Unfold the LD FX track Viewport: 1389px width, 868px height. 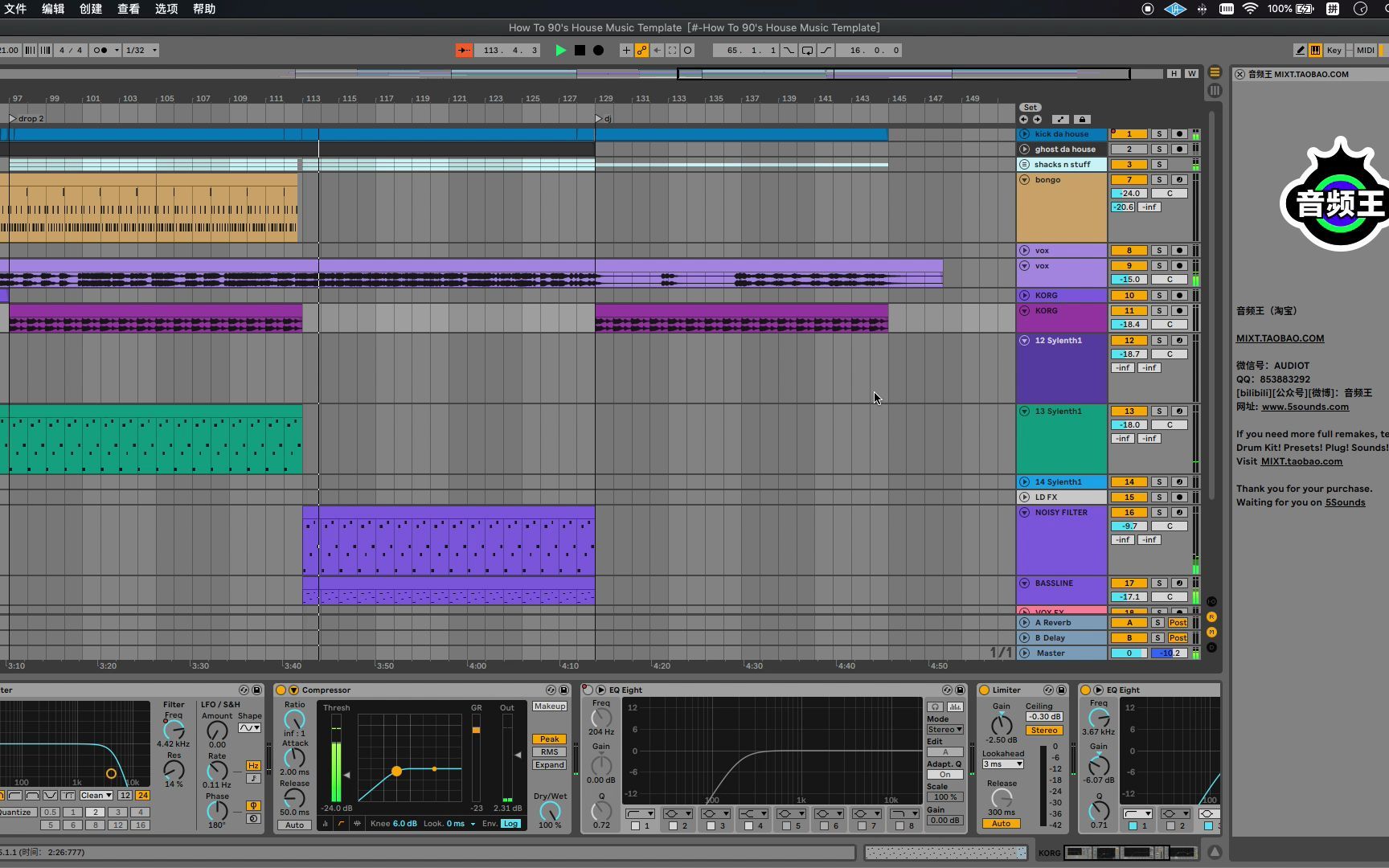pos(1024,497)
